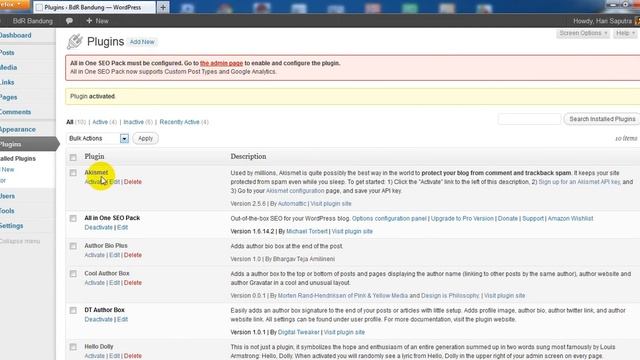Open Posts menu in sidebar

tap(7, 53)
